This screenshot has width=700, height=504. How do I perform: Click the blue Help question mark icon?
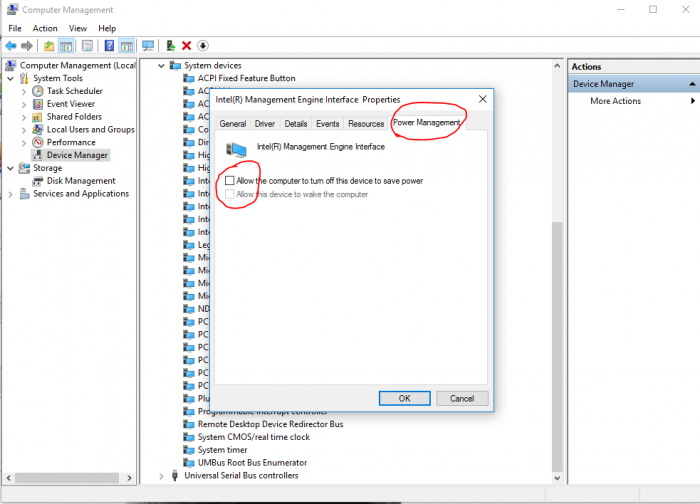pyautogui.click(x=109, y=46)
